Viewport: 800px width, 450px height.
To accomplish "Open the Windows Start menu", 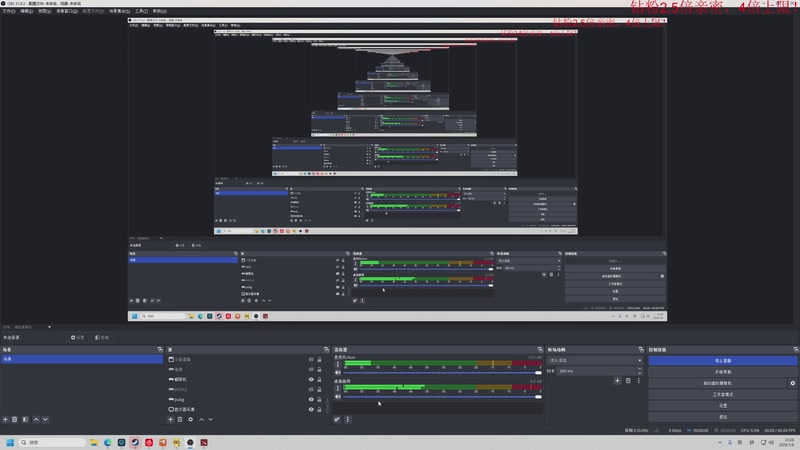I will coord(10,442).
